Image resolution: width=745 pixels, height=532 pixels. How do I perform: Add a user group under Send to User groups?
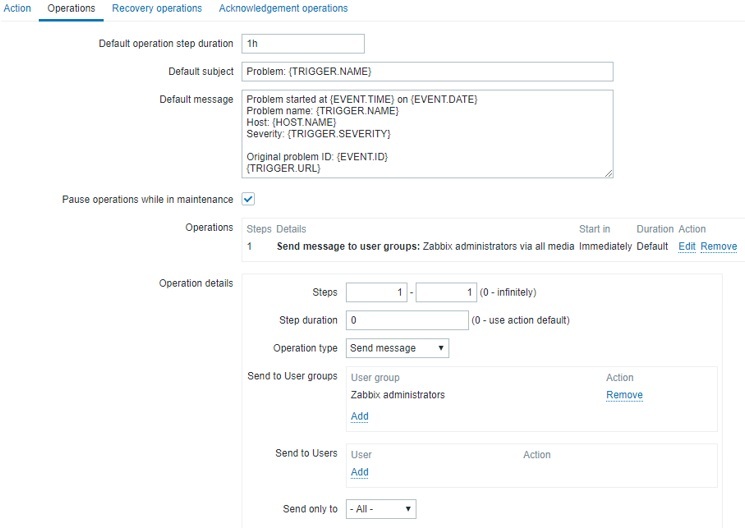(359, 416)
